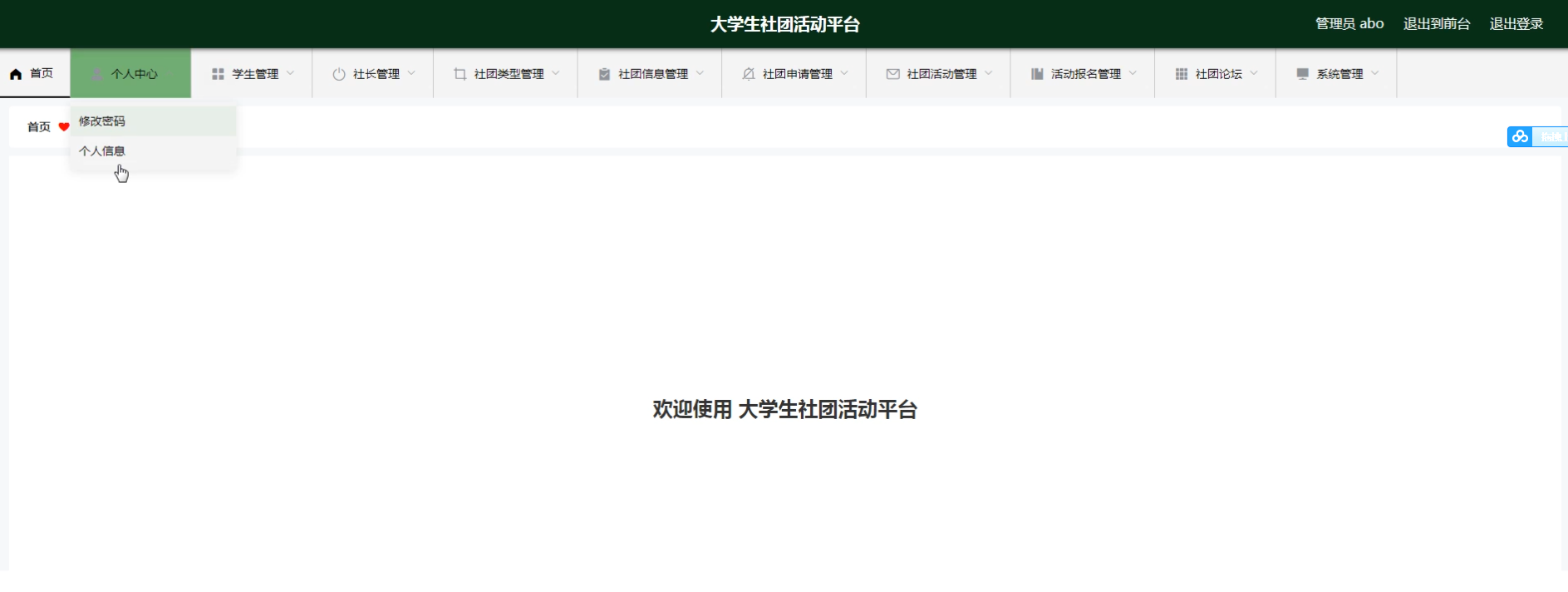Click the grid icon beside 学生管理
The height and width of the screenshot is (592, 1568).
(218, 74)
